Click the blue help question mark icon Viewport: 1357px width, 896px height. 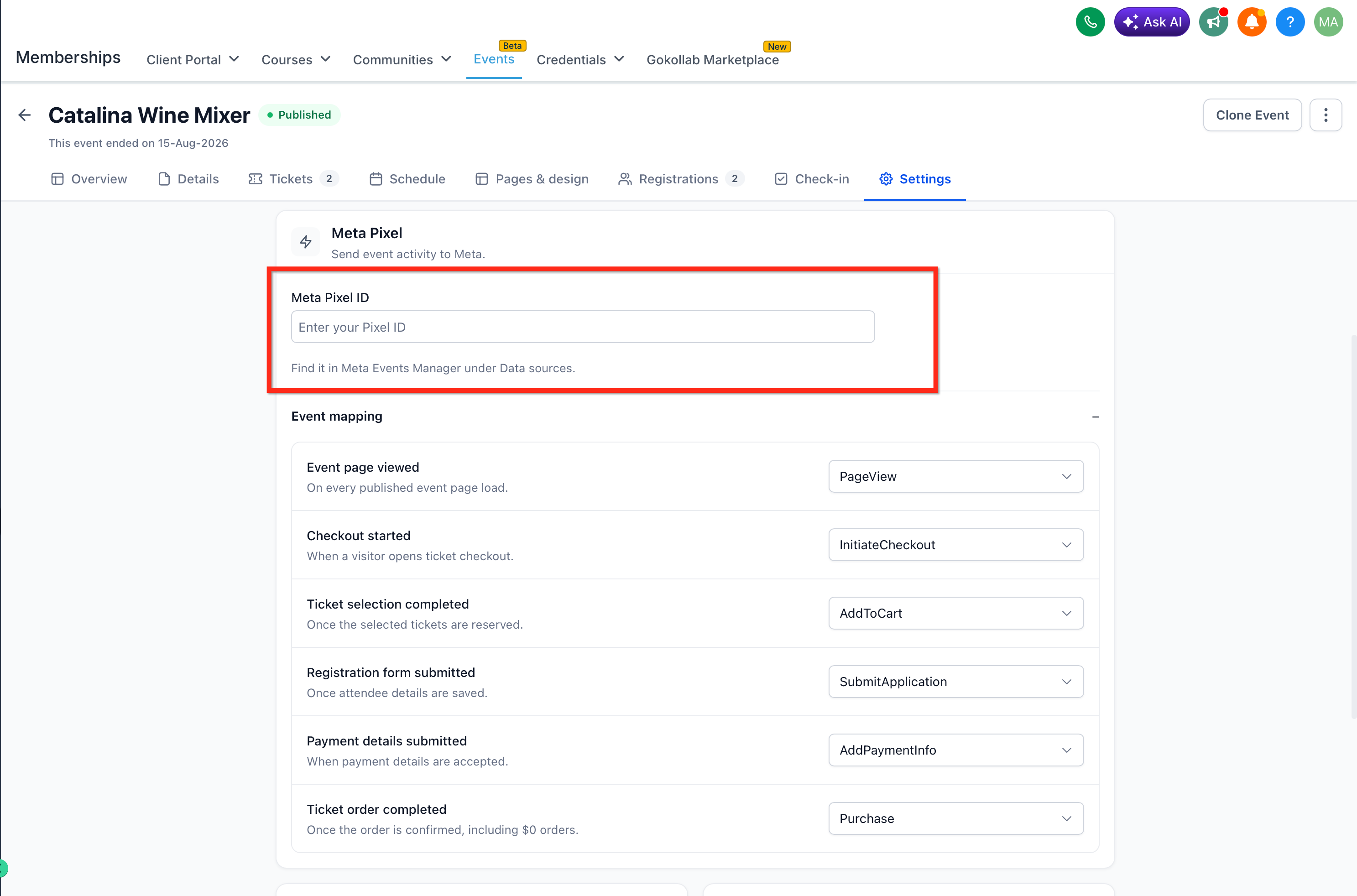click(x=1289, y=22)
